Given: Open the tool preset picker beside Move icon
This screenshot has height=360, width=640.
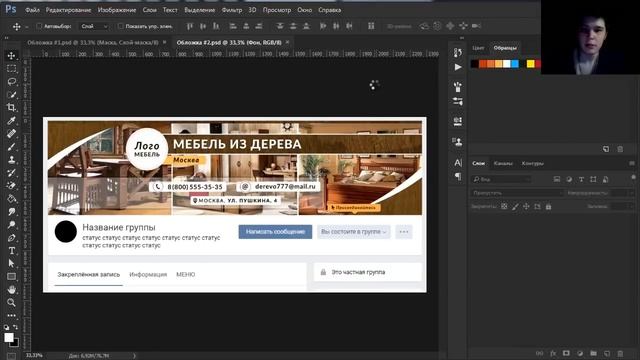Looking at the screenshot, I should click(27, 27).
